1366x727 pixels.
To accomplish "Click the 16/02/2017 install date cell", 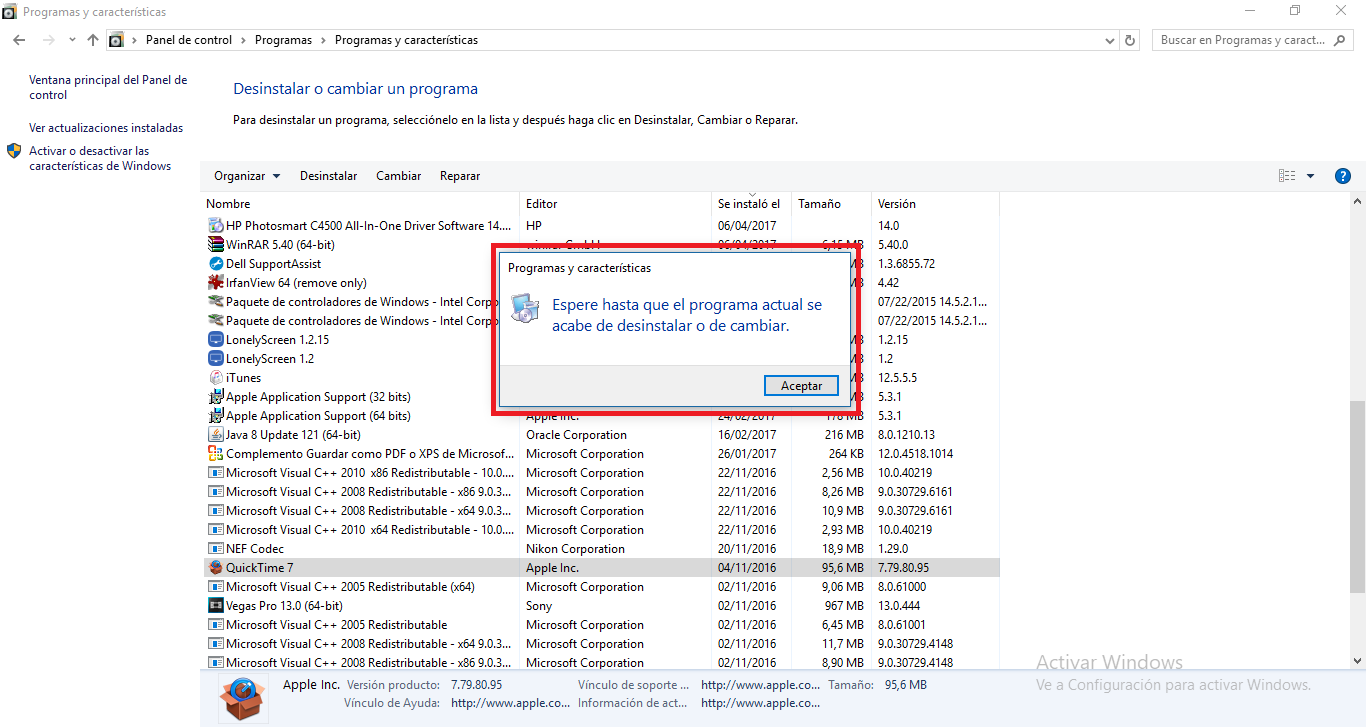I will 747,435.
